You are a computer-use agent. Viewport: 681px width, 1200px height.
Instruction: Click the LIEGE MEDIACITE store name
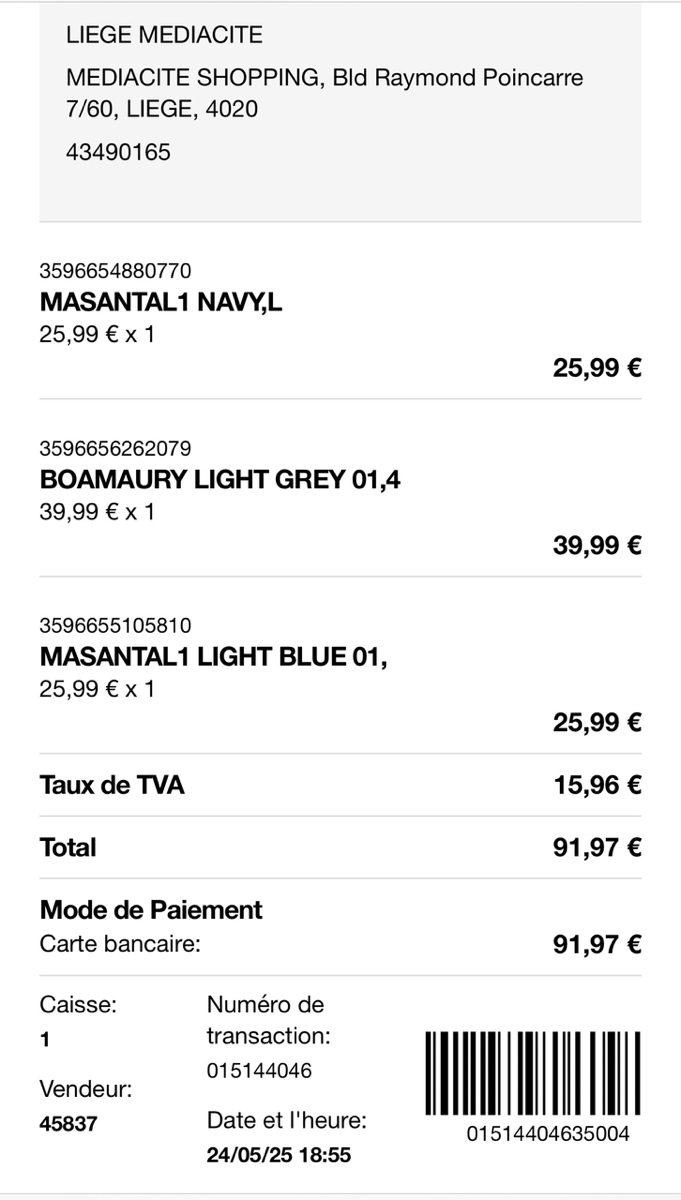(164, 36)
